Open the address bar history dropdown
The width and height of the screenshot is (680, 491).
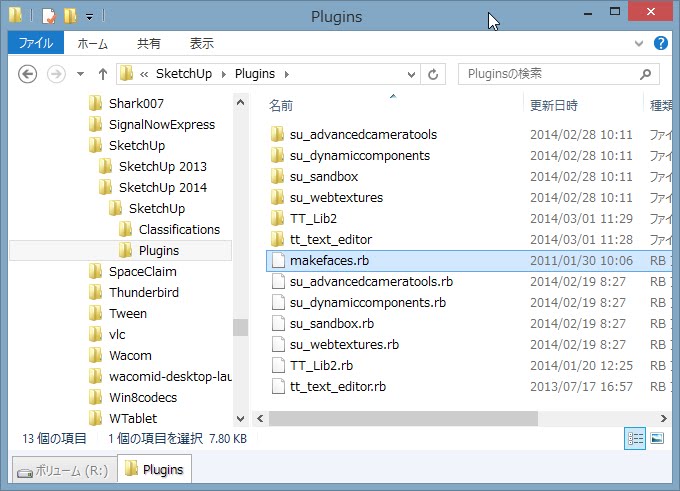click(x=412, y=75)
